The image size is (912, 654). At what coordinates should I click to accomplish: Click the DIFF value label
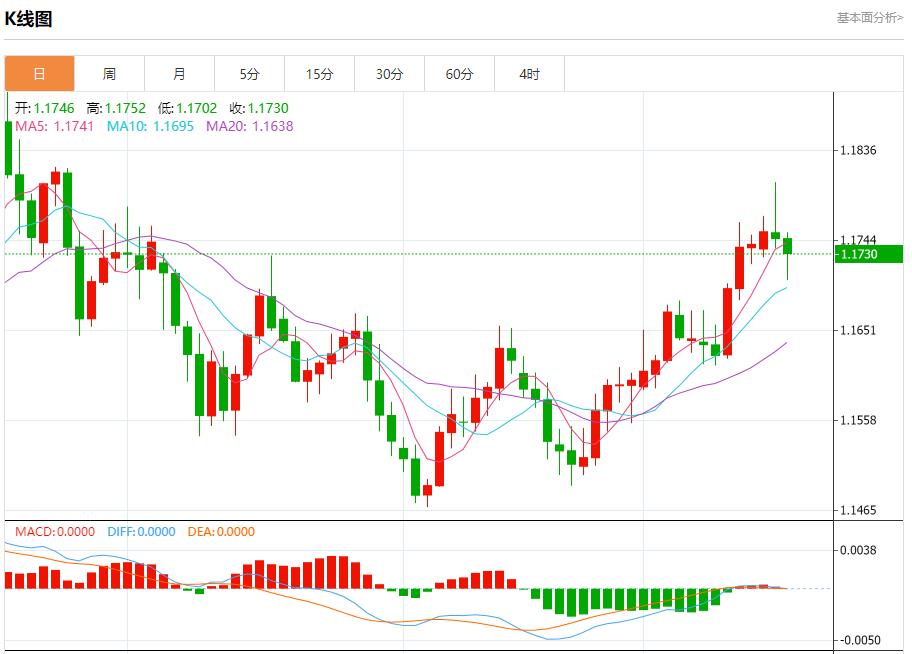141,532
